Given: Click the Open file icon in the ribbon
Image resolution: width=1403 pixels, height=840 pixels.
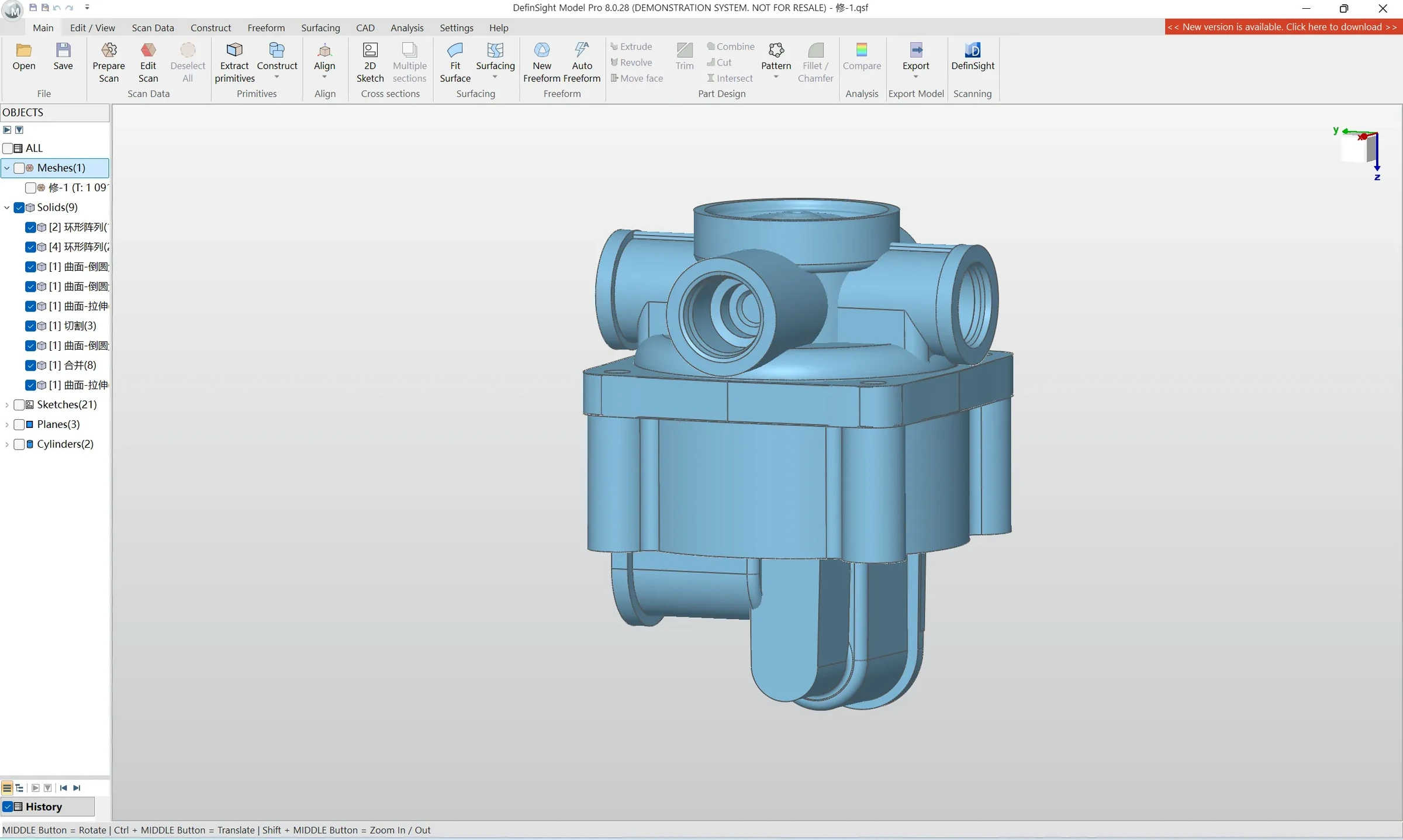Looking at the screenshot, I should pyautogui.click(x=24, y=57).
